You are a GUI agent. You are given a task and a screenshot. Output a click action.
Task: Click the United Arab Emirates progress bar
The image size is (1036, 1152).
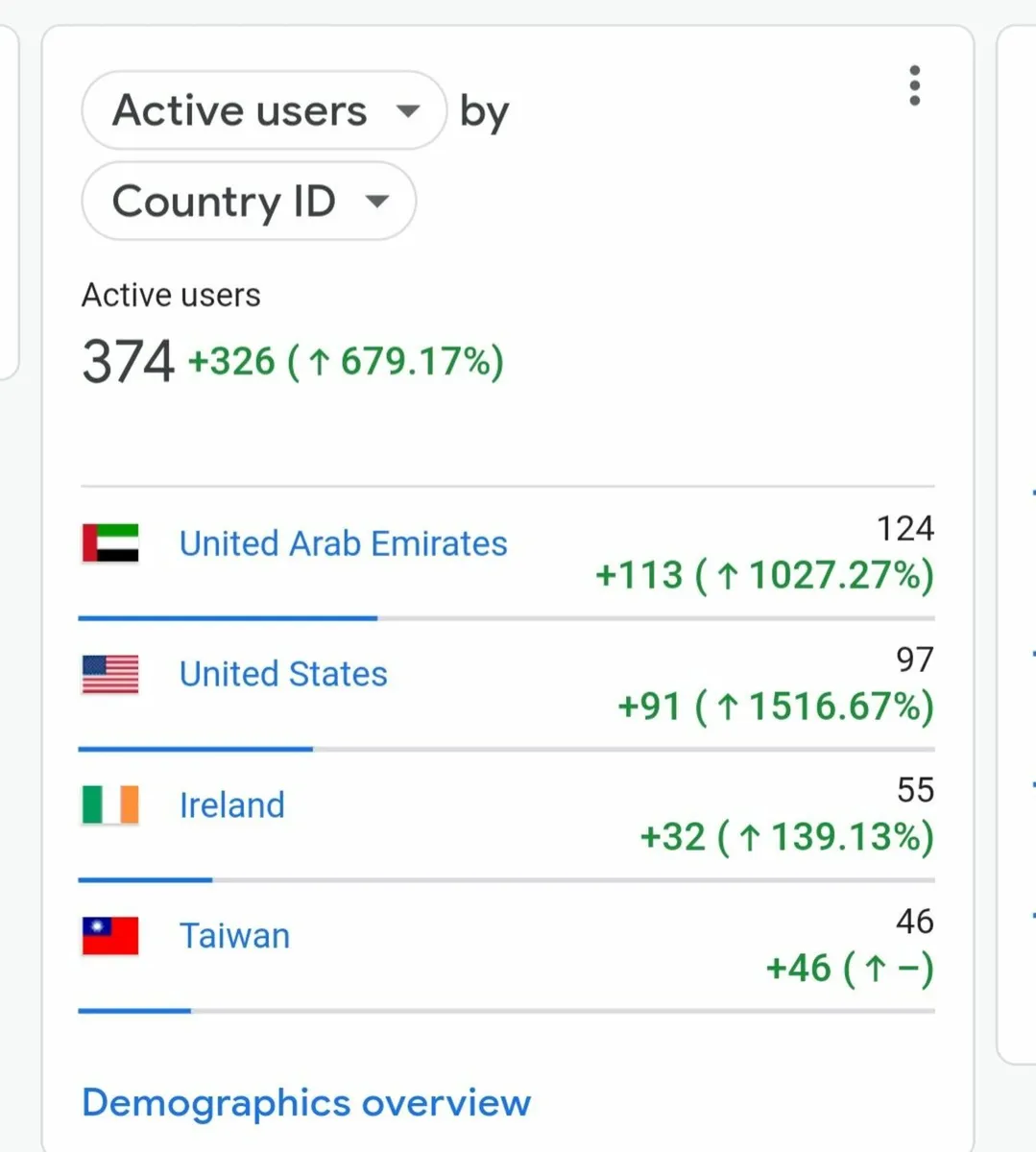(x=228, y=618)
